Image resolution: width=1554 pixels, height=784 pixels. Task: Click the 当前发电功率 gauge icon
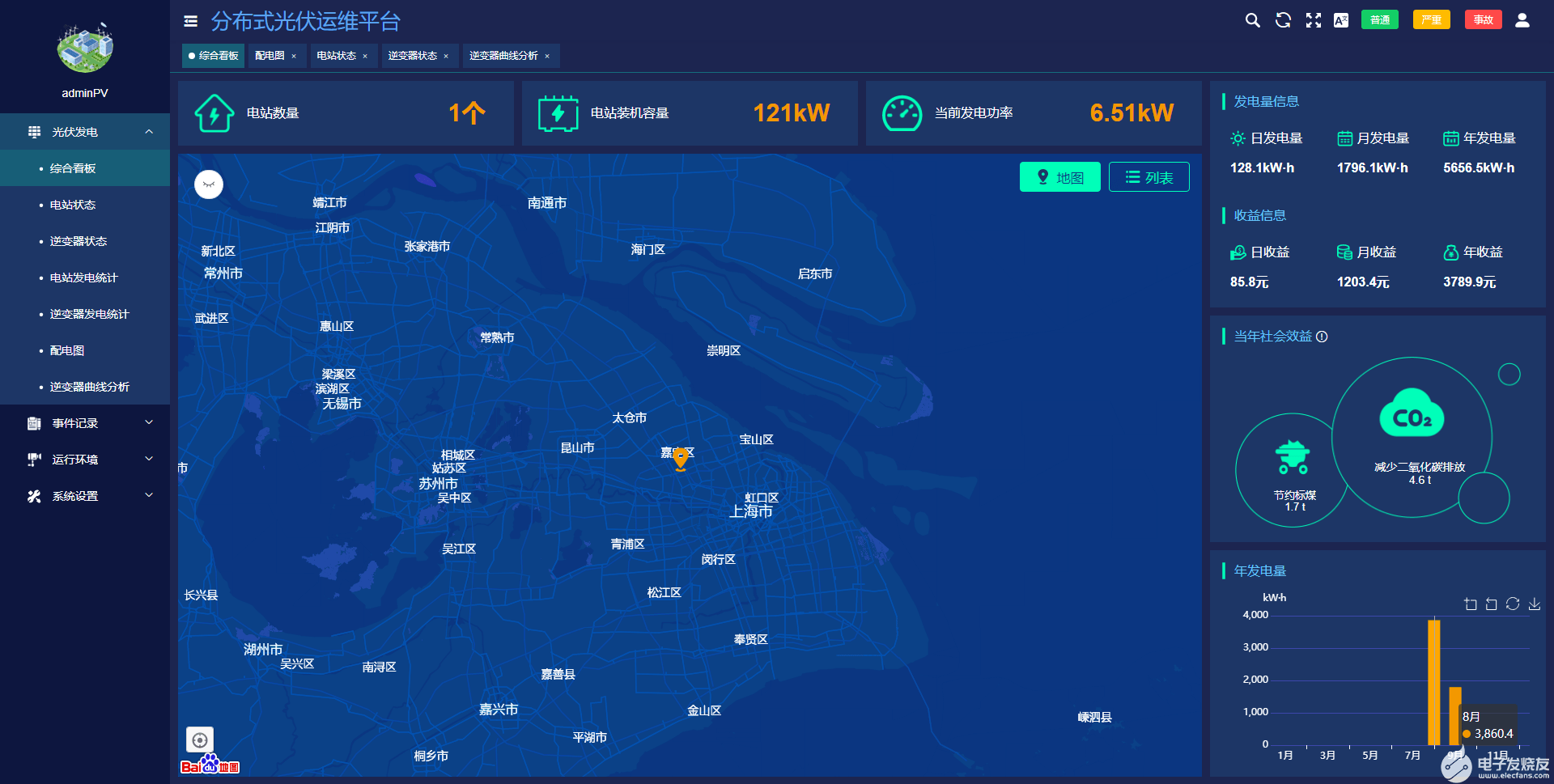(x=902, y=113)
